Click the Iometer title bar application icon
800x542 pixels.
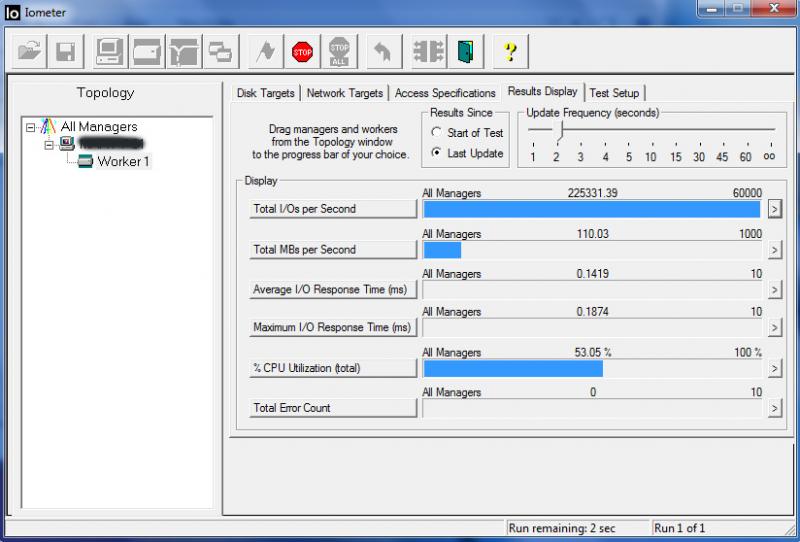pos(12,12)
